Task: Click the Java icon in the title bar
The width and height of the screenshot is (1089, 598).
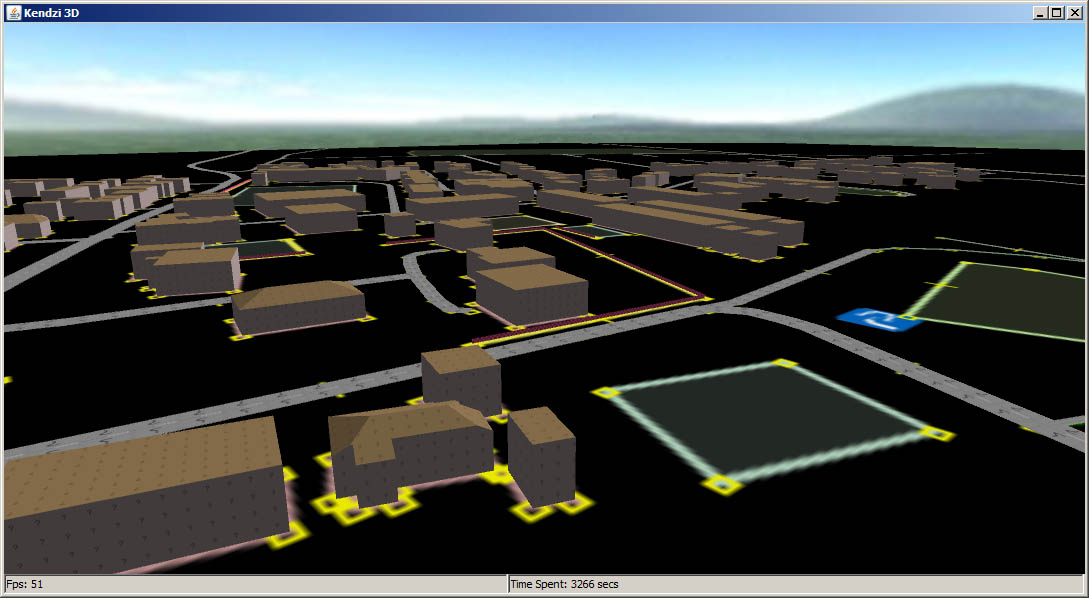Action: pos(13,13)
